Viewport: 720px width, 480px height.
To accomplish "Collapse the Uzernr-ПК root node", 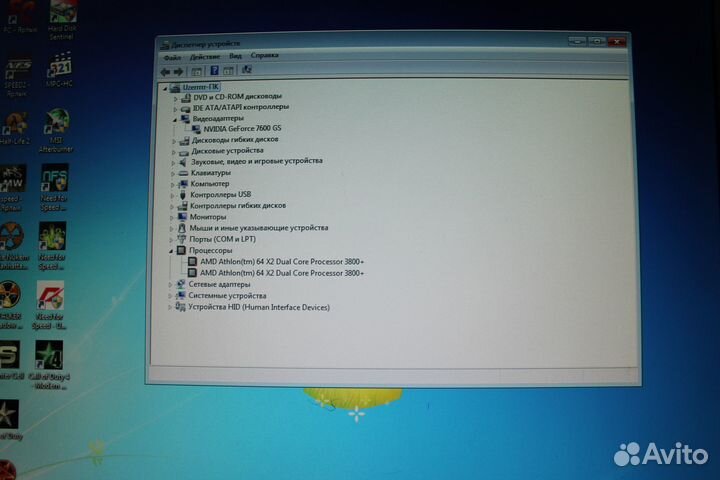I will click(166, 89).
